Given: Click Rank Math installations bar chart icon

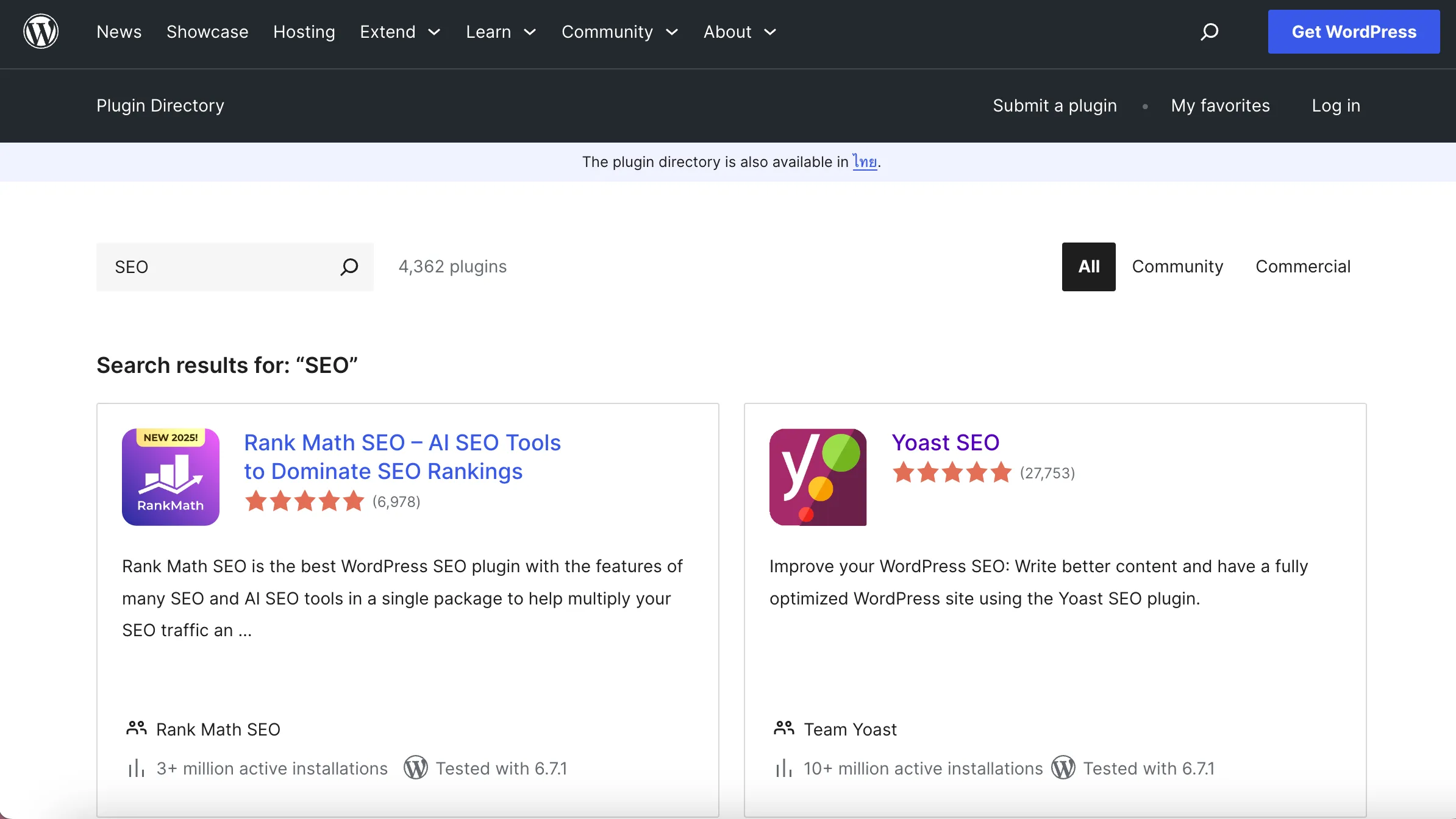Looking at the screenshot, I should pos(137,768).
